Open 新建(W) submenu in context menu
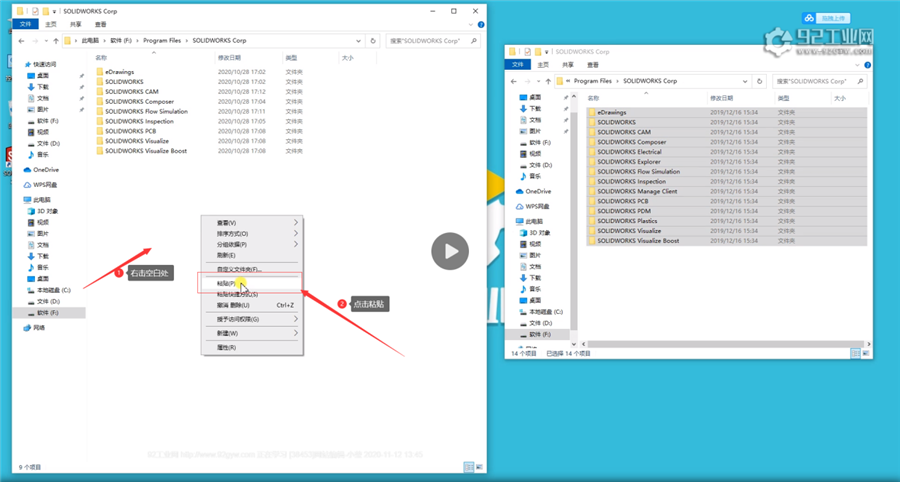This screenshot has height=482, width=900. (251, 333)
